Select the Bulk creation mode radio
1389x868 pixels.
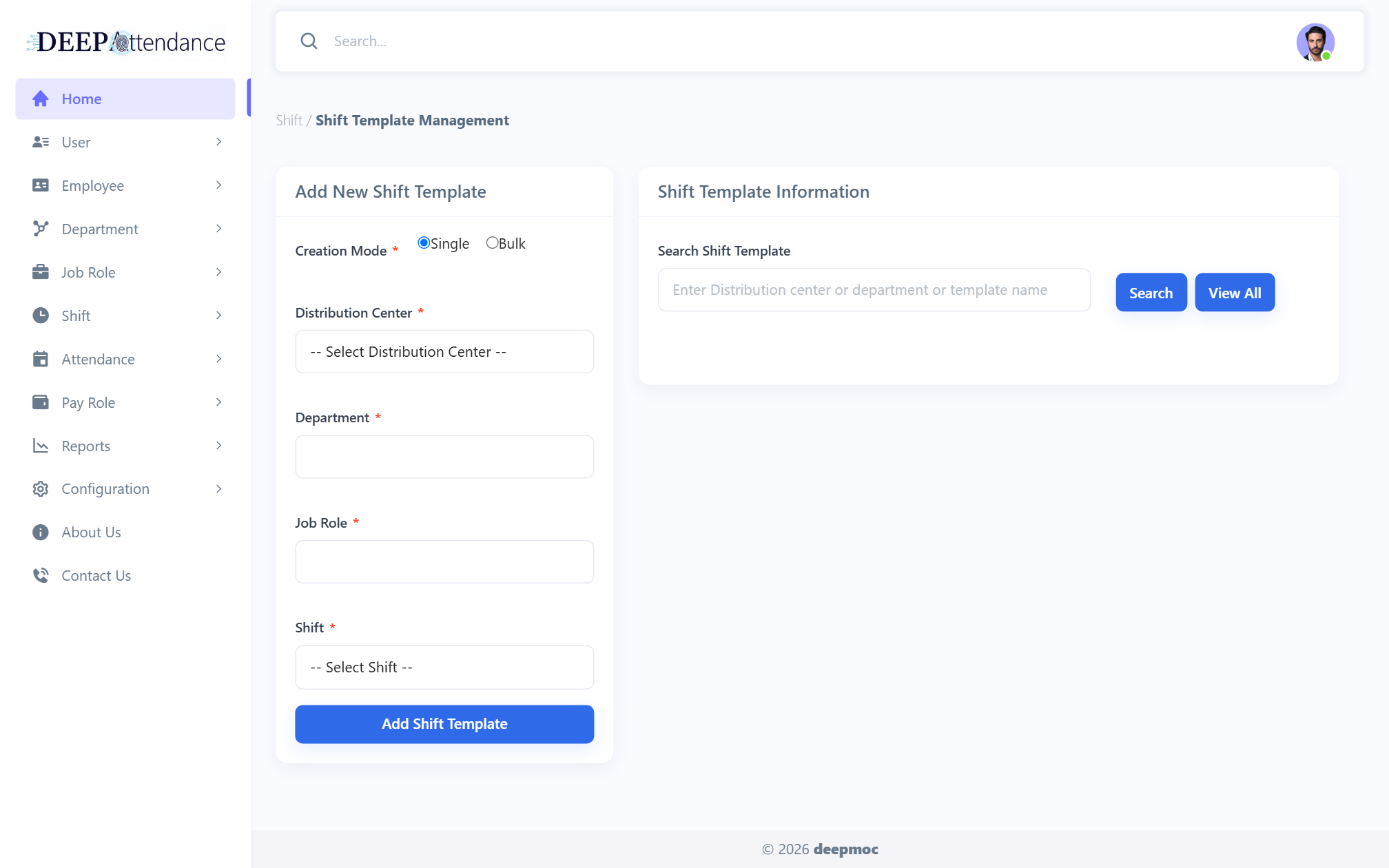click(x=492, y=242)
